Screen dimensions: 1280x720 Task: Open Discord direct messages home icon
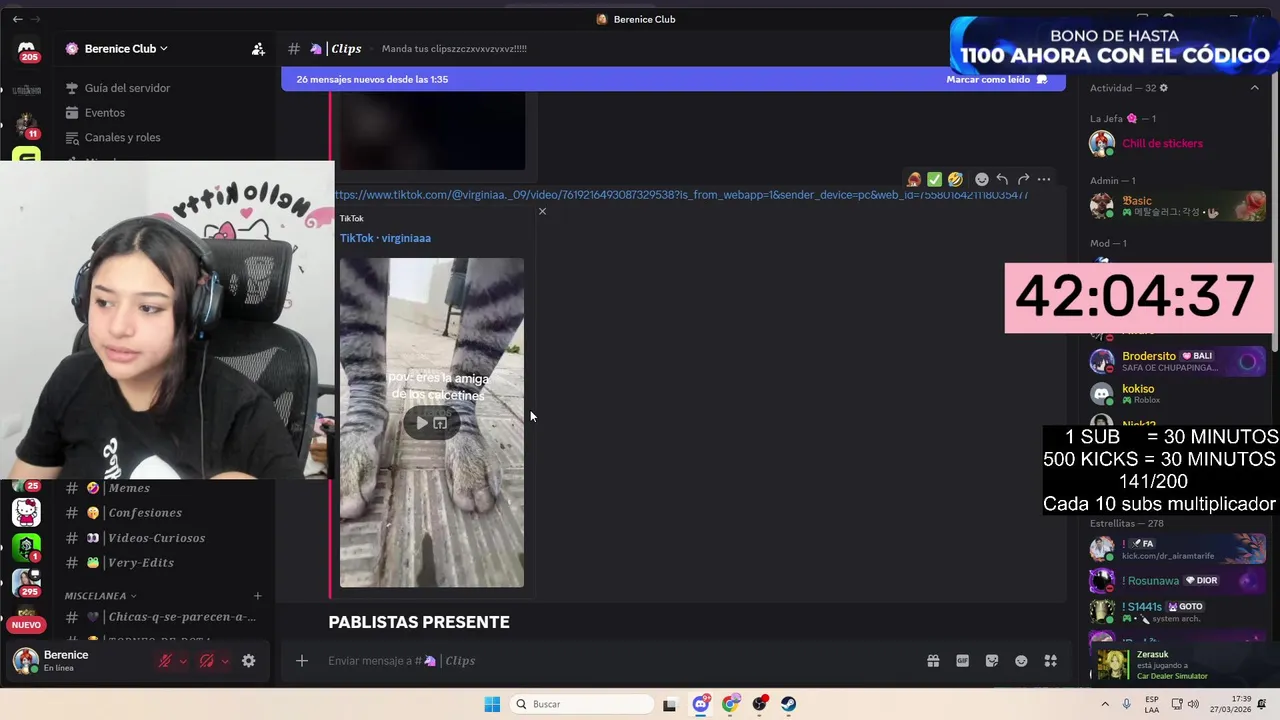(27, 49)
